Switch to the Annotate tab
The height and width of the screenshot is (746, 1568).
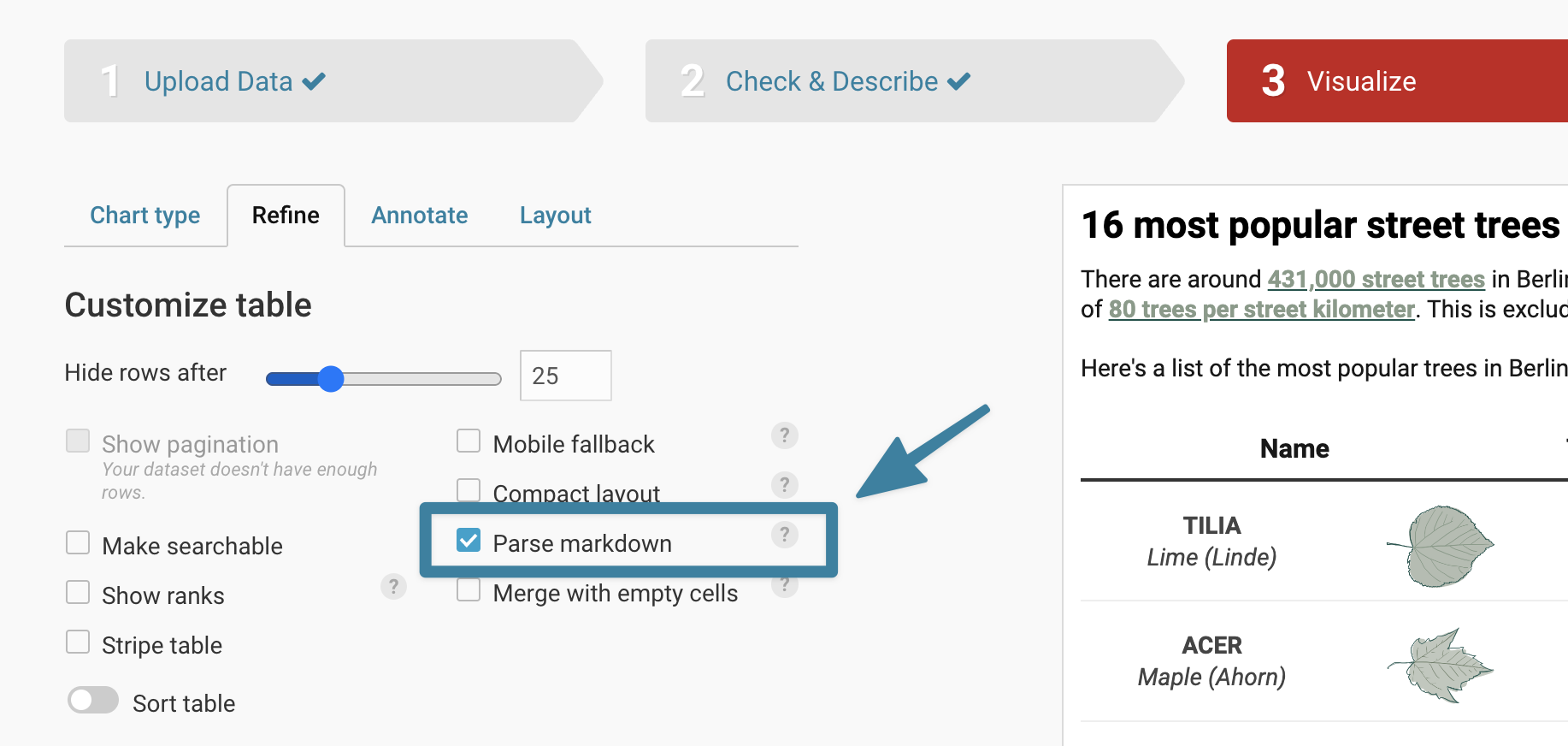420,216
